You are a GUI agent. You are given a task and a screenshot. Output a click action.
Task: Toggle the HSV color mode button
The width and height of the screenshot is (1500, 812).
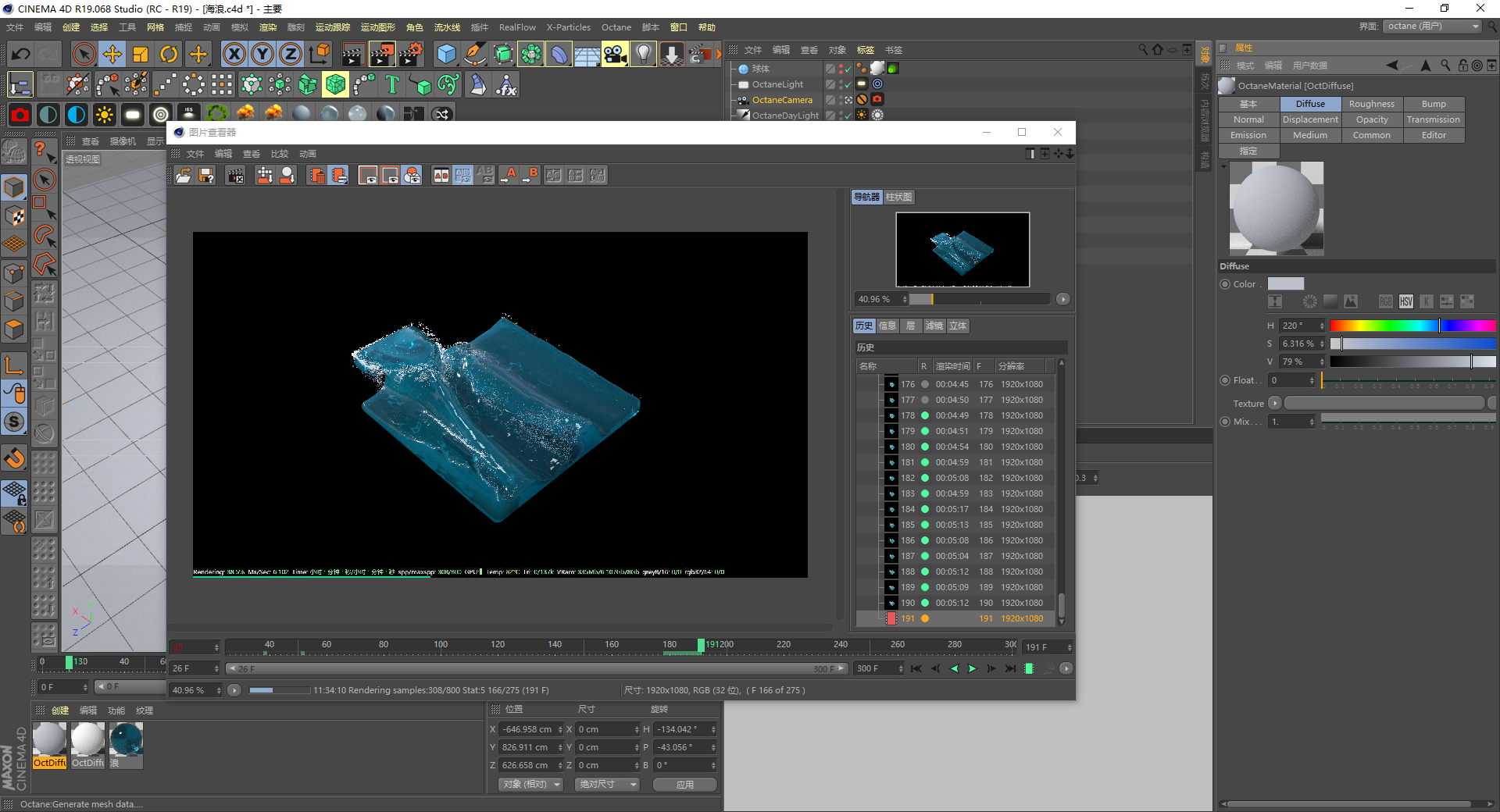(1406, 301)
